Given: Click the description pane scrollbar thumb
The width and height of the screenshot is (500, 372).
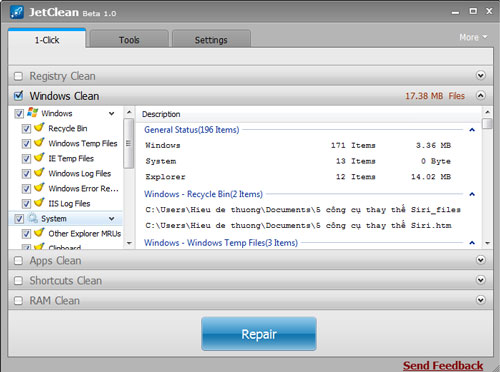Looking at the screenshot, I should coord(487,124).
